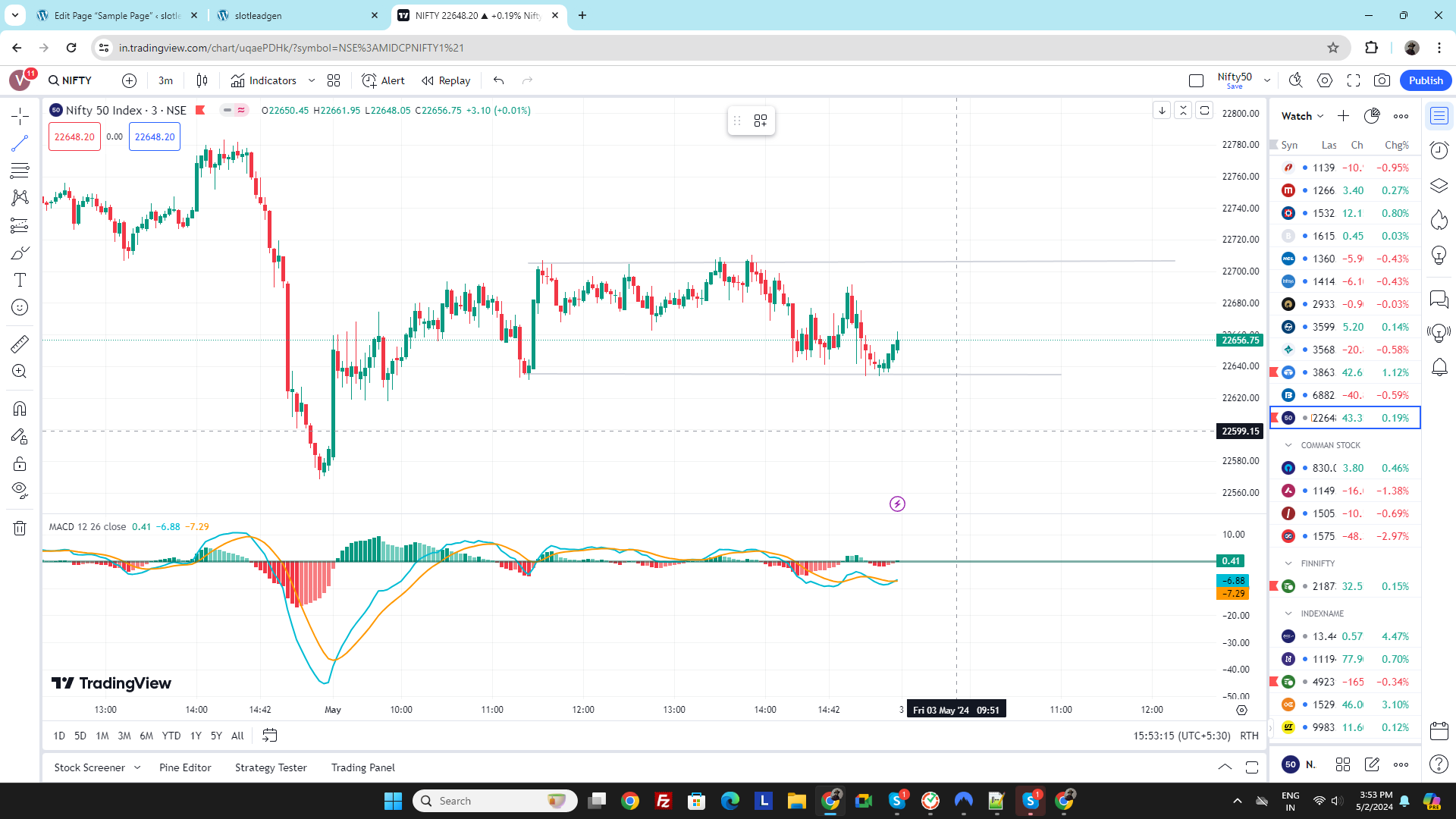Open the candle chart style menu
This screenshot has height=819, width=1456.
[202, 80]
